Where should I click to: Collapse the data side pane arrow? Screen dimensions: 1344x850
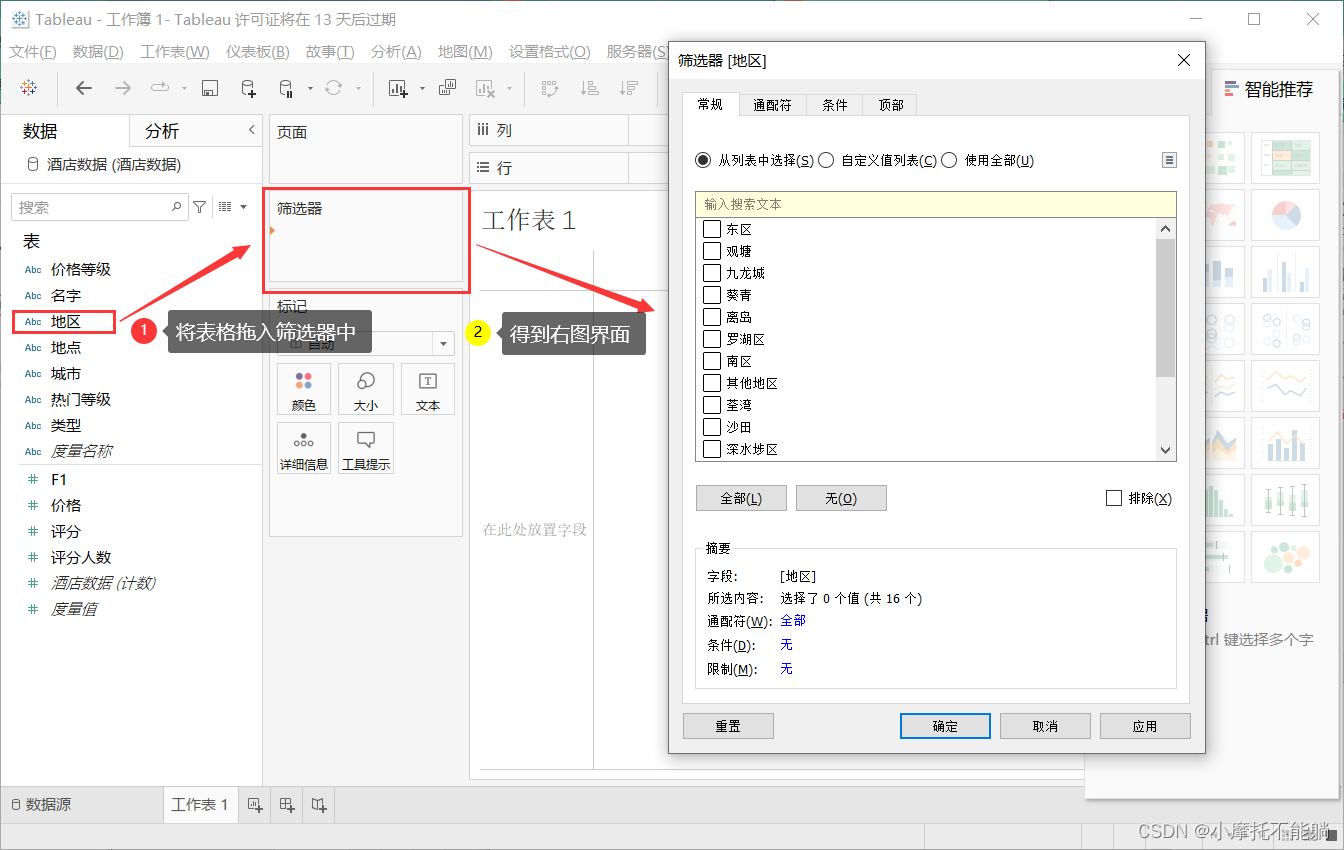click(x=251, y=130)
